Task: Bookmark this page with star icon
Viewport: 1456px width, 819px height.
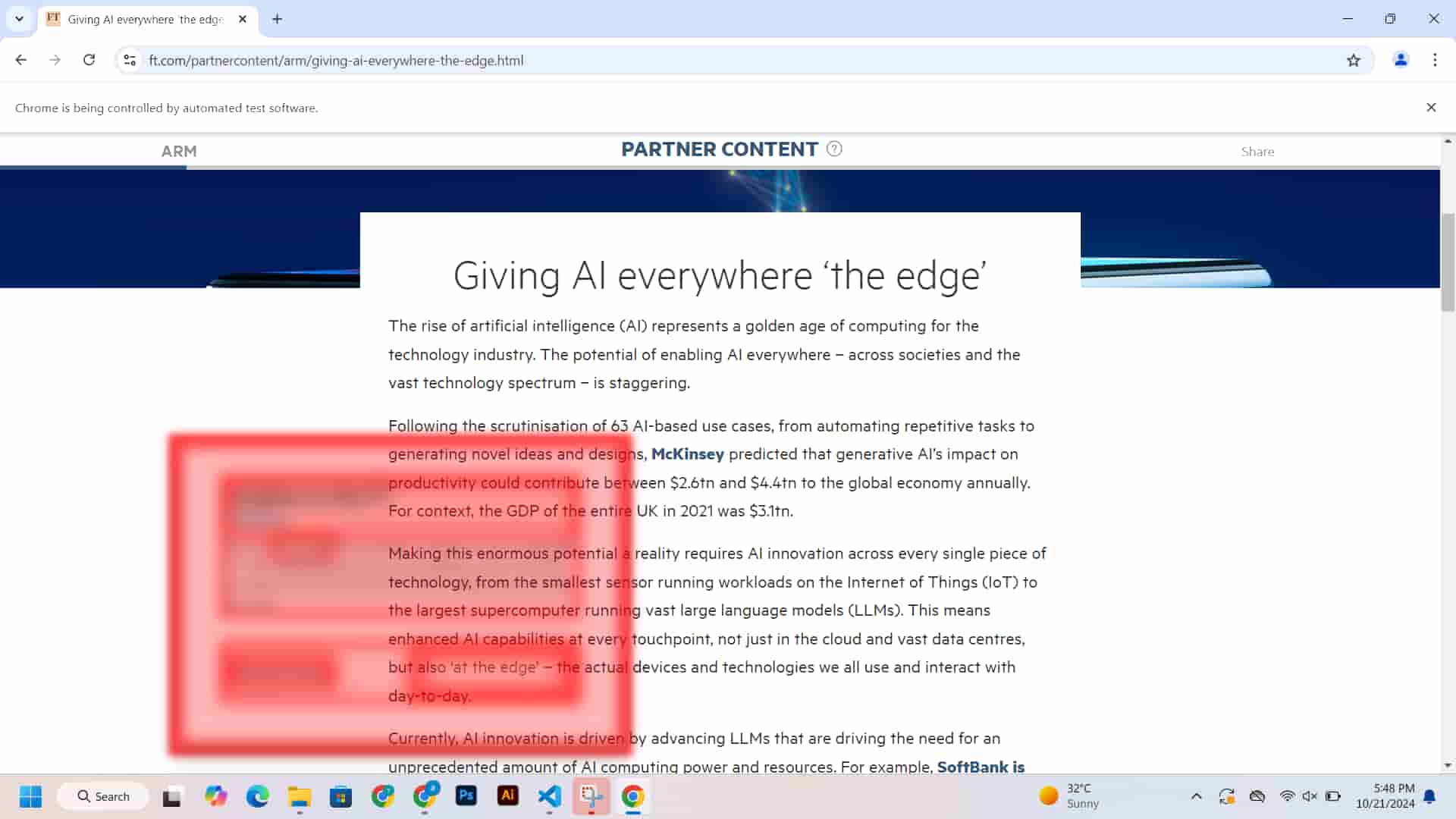Action: pos(1354,61)
